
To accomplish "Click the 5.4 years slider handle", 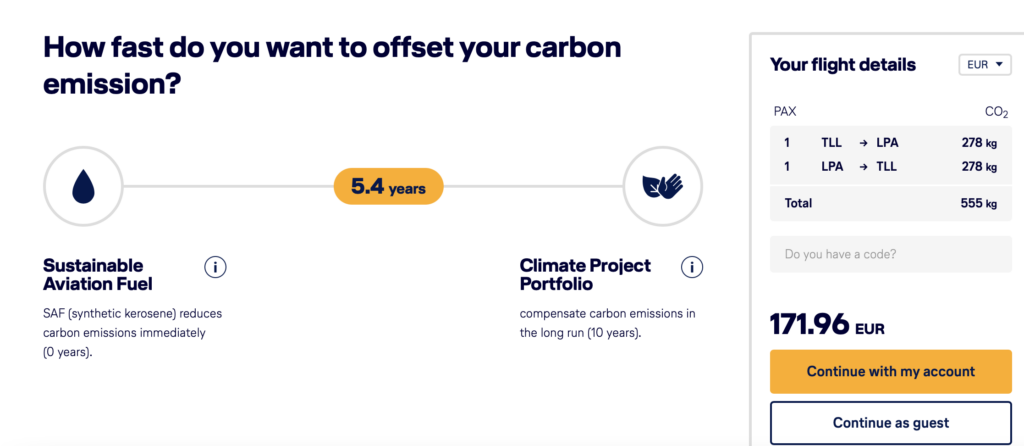I will [388, 187].
